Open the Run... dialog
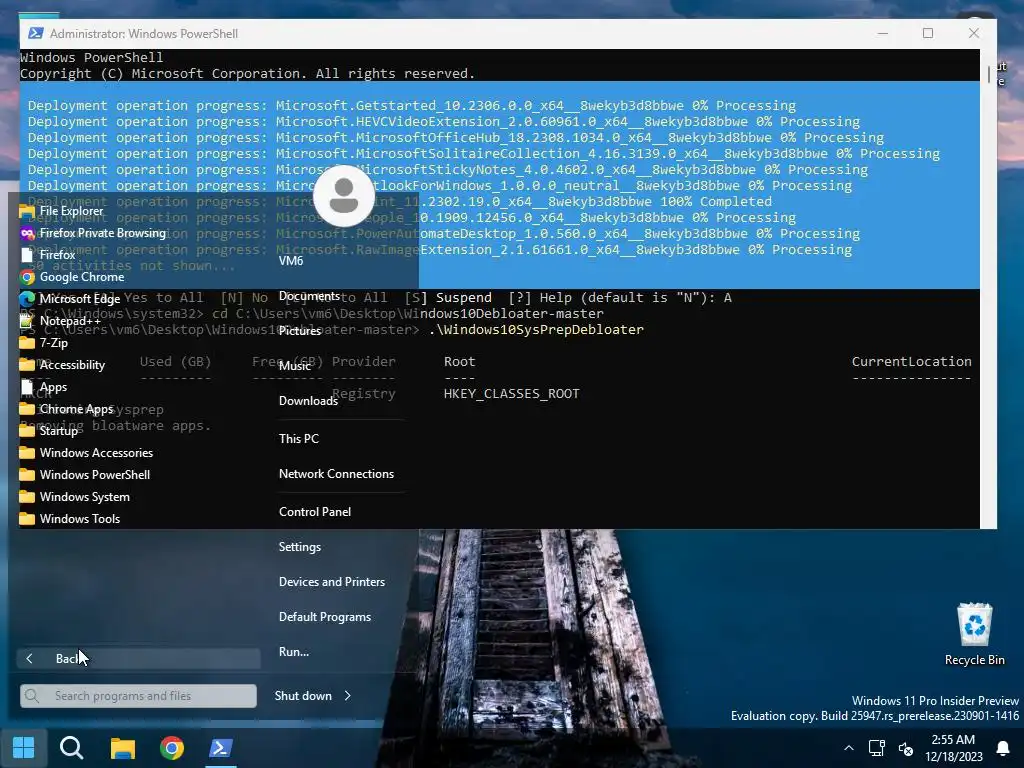Image resolution: width=1024 pixels, height=768 pixels. click(294, 652)
